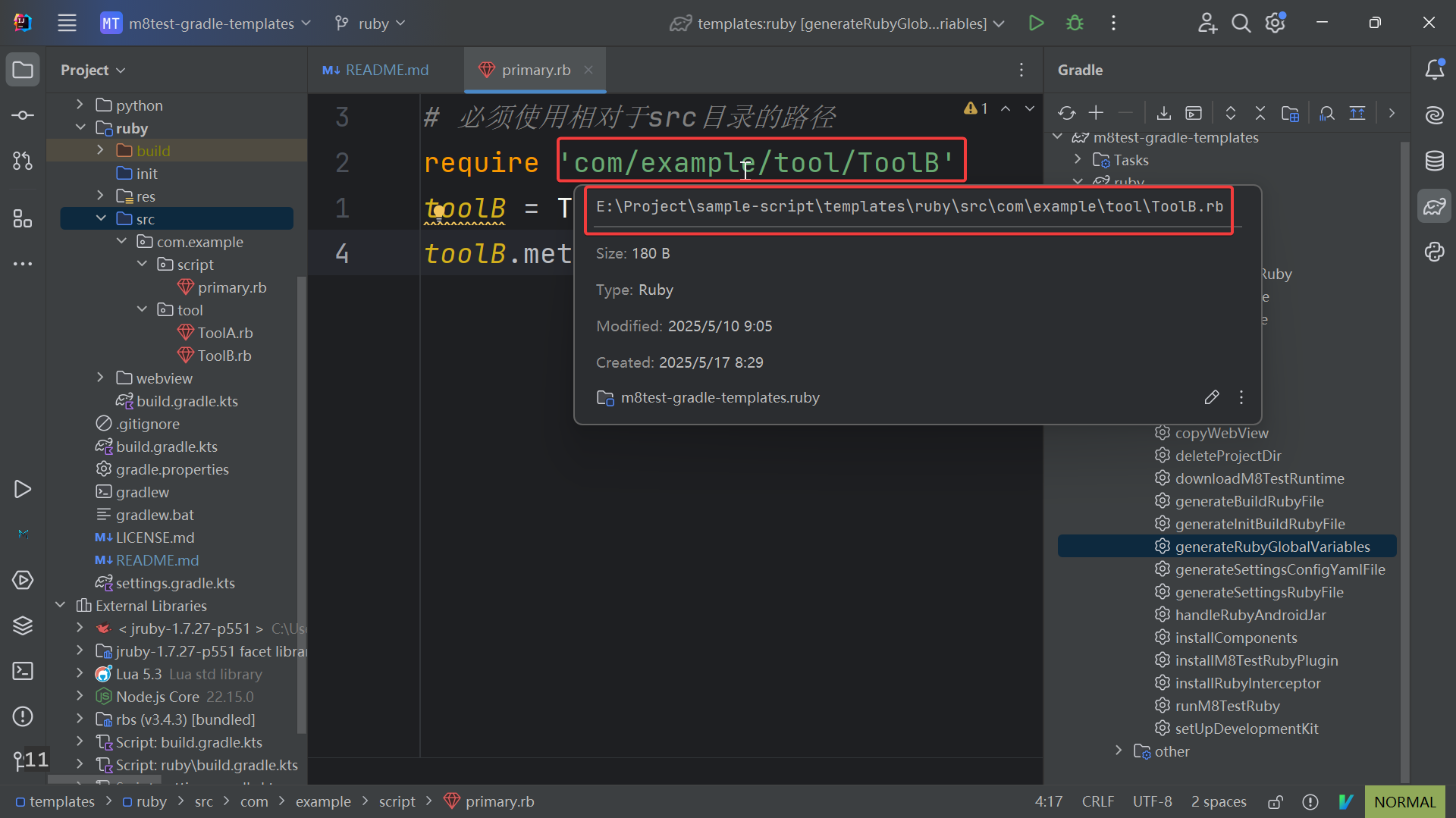Viewport: 1456px width, 818px height.
Task: Click the CRLF line separator indicator
Action: pos(1097,801)
